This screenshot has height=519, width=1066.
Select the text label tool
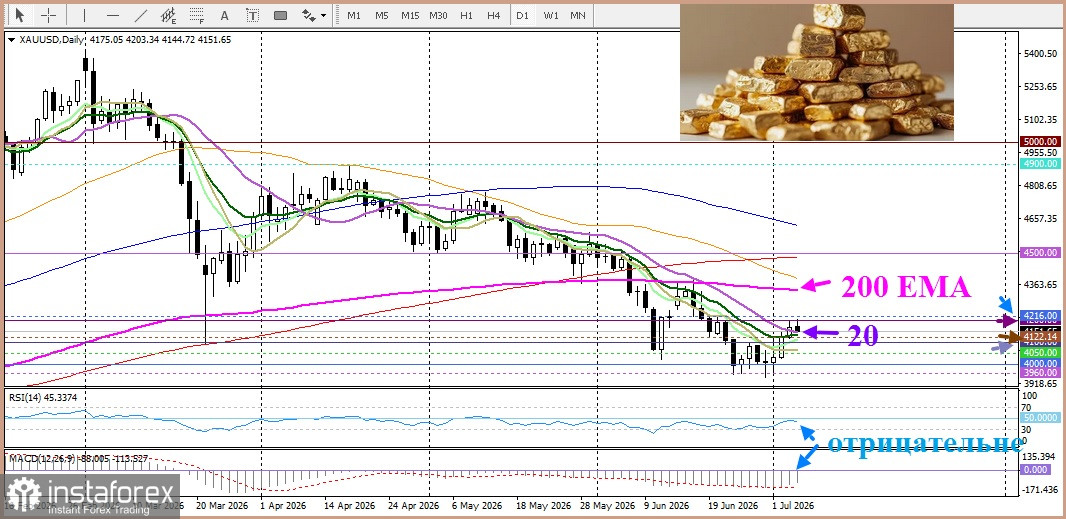click(252, 15)
